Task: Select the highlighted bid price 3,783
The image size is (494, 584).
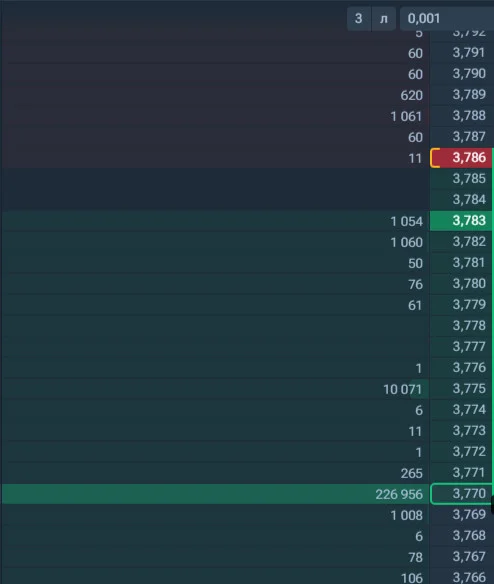Action: tap(461, 220)
